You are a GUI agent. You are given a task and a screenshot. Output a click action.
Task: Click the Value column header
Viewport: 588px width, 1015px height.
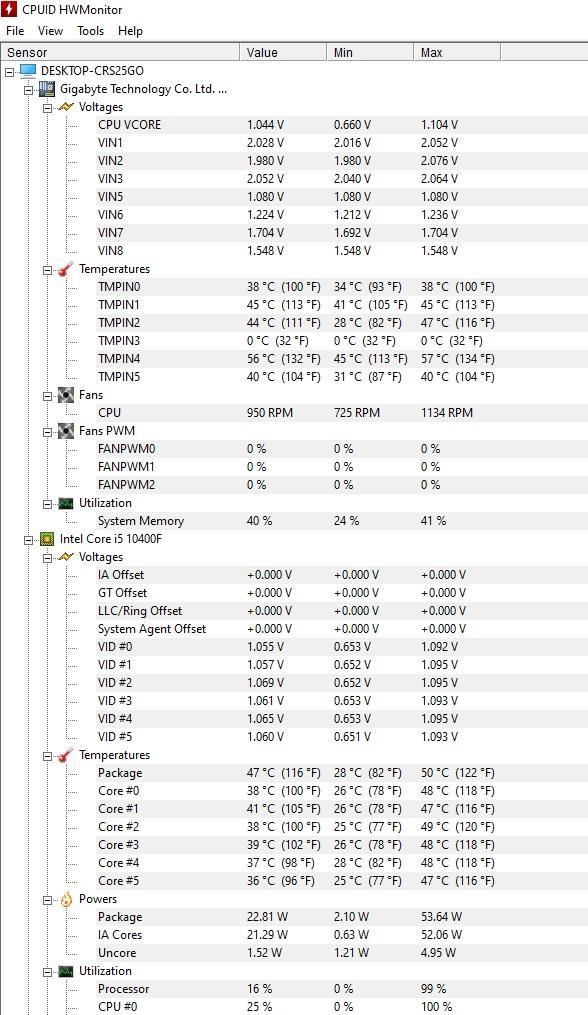(x=283, y=52)
